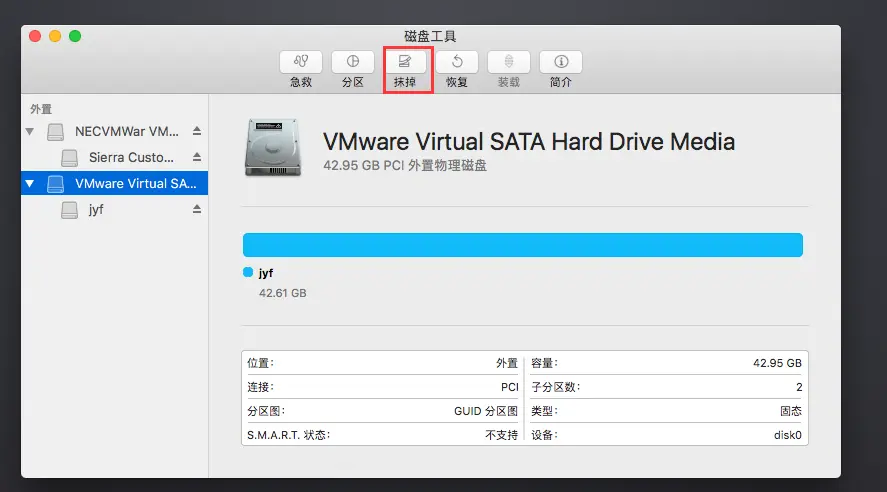The width and height of the screenshot is (887, 492).
Task: Select the Restore (恢复) toolbar icon
Action: tap(457, 62)
